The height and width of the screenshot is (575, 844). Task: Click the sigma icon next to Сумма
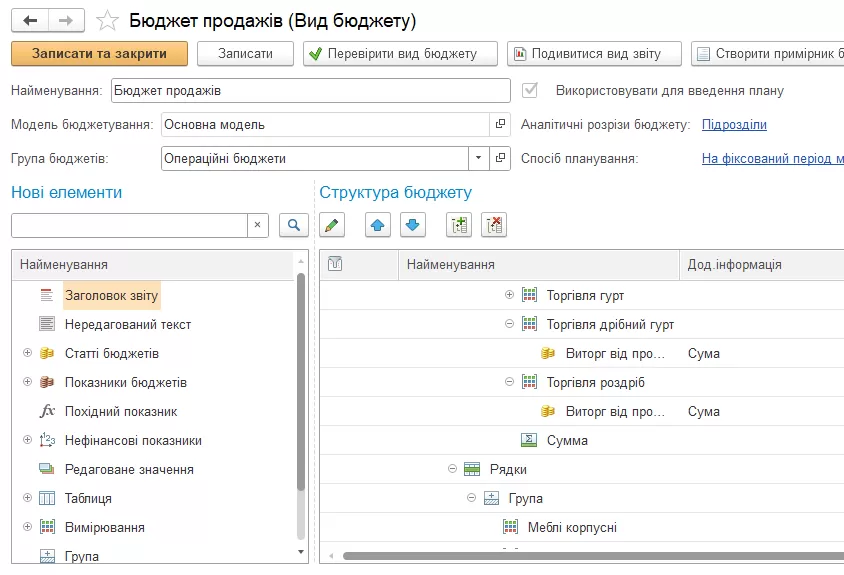pos(529,440)
